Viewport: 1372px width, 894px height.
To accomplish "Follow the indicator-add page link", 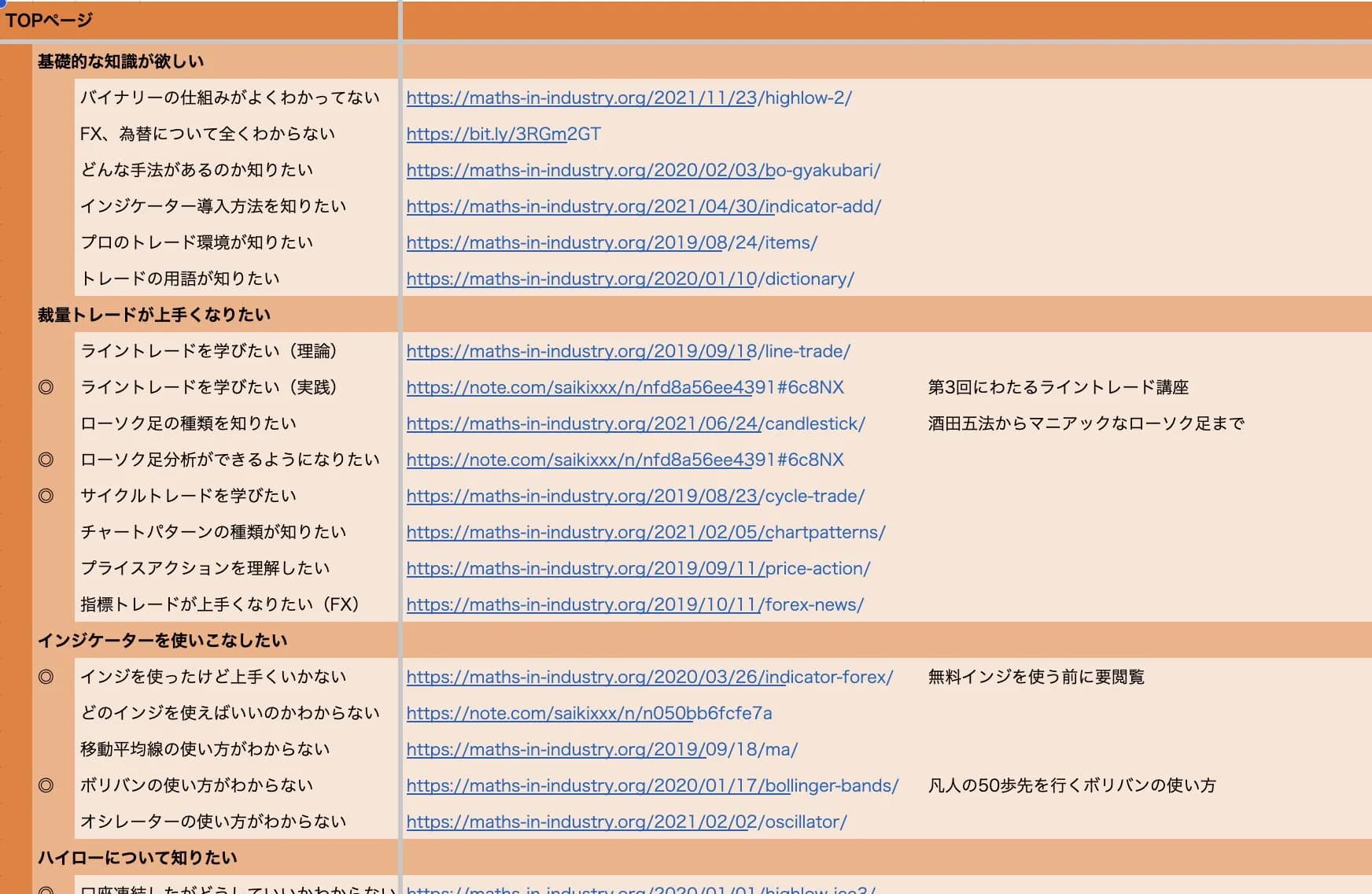I will (x=643, y=207).
